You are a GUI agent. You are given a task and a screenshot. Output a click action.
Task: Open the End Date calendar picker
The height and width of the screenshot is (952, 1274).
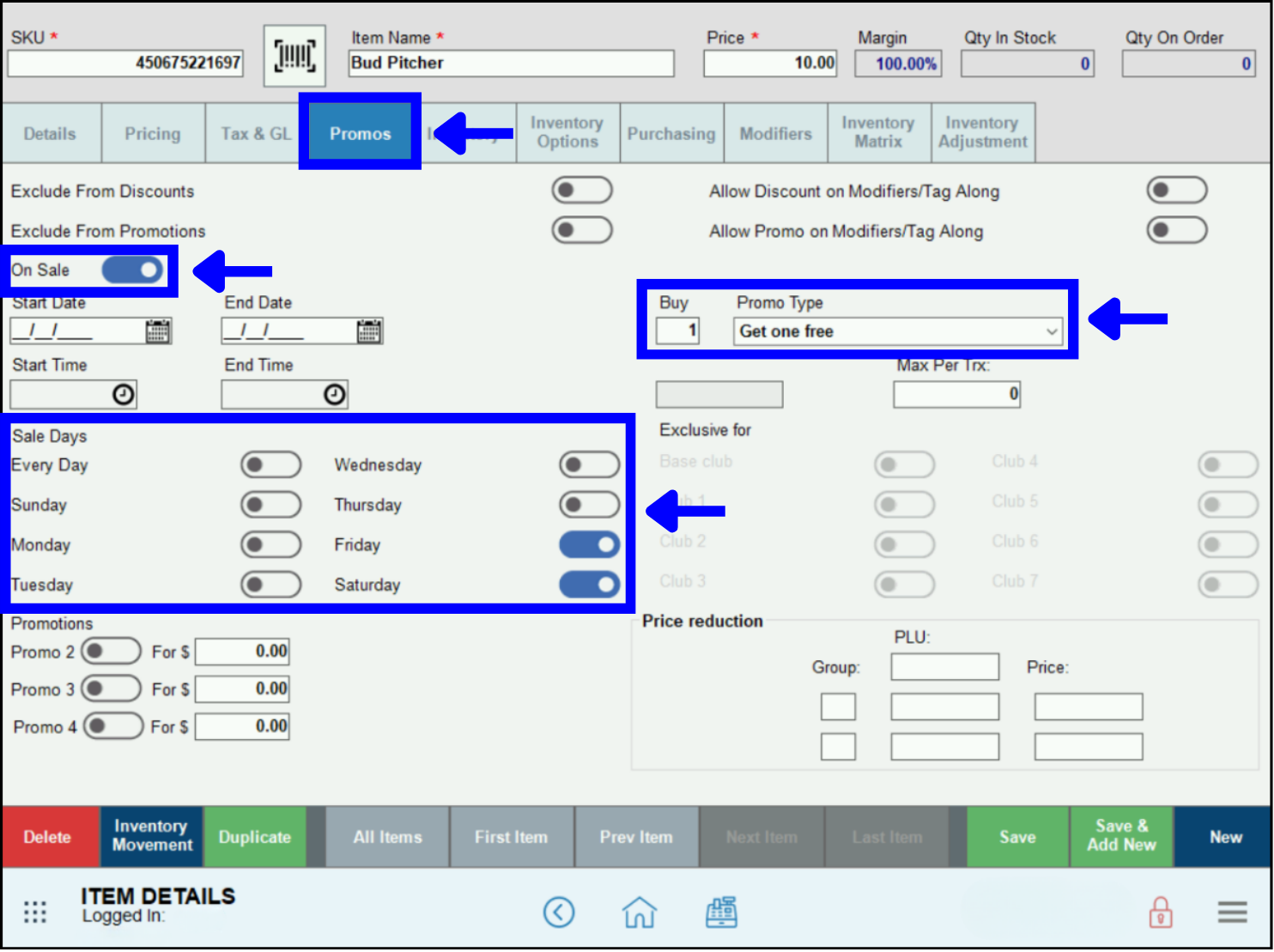click(369, 331)
